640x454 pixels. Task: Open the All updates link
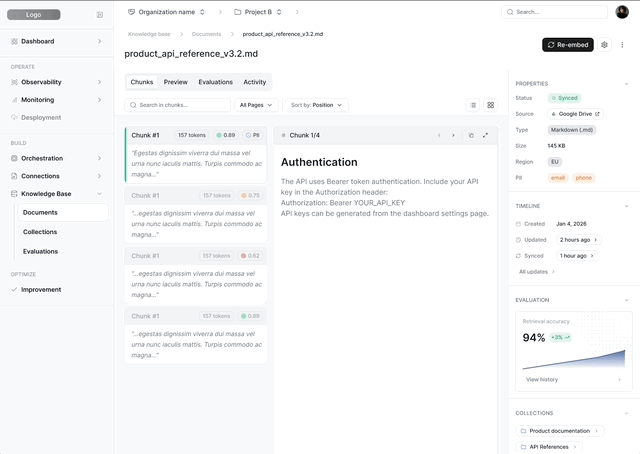[x=537, y=272]
